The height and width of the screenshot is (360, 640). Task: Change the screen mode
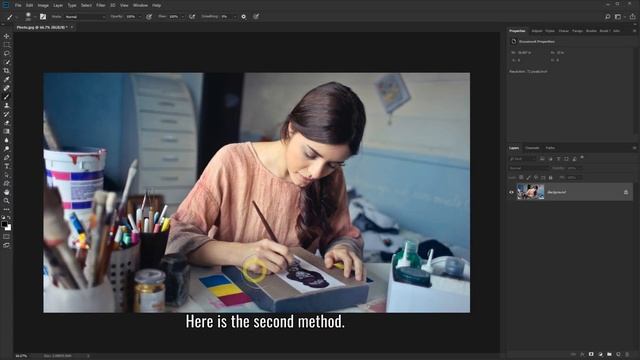coord(7,245)
